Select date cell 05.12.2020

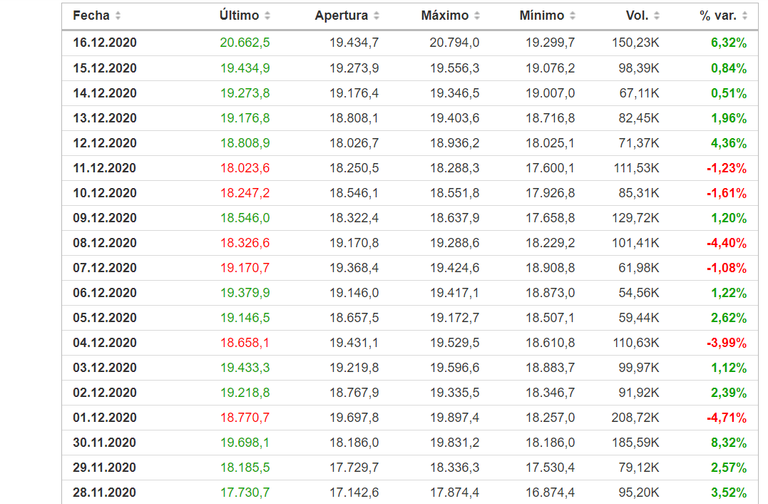click(x=105, y=318)
